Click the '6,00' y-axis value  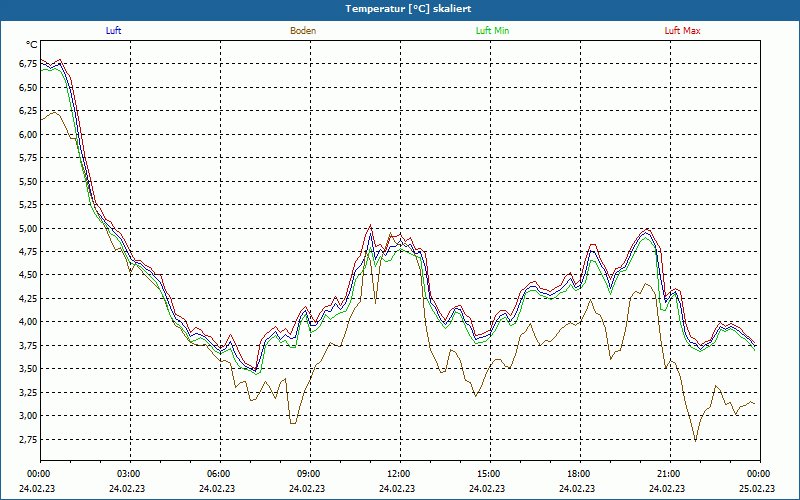coord(28,135)
